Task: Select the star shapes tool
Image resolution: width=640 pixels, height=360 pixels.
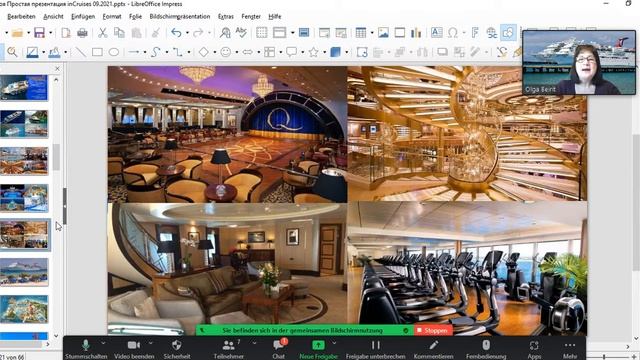Action: tap(313, 52)
